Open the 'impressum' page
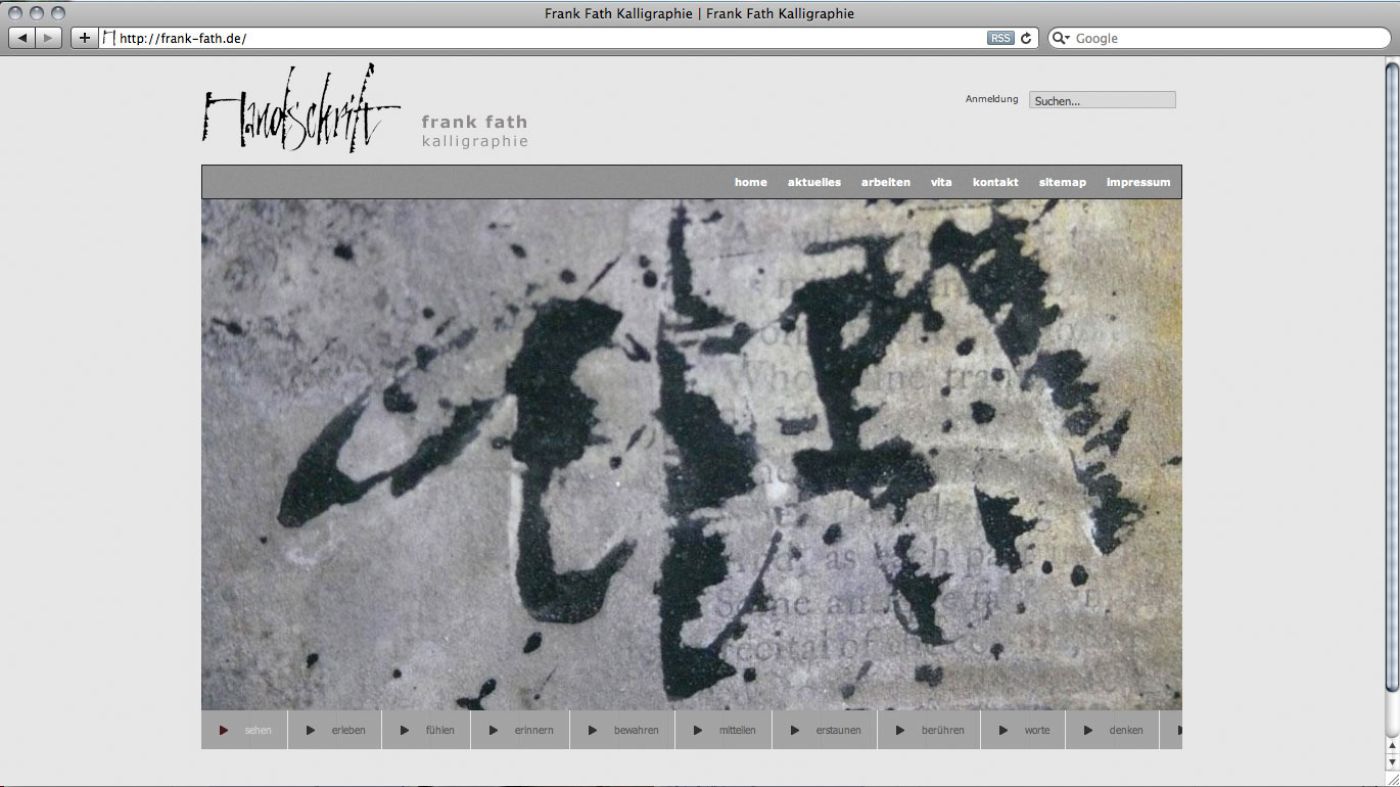The width and height of the screenshot is (1400, 787). point(1138,182)
